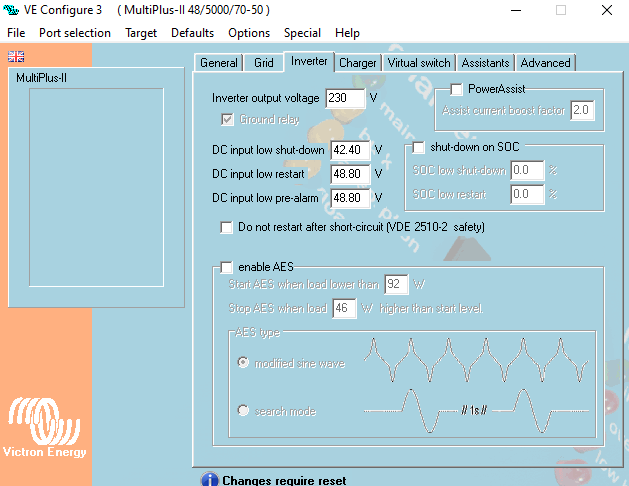Click the blue info icon beside Changes require reset
Image resolution: width=629 pixels, height=486 pixels.
pos(210,479)
